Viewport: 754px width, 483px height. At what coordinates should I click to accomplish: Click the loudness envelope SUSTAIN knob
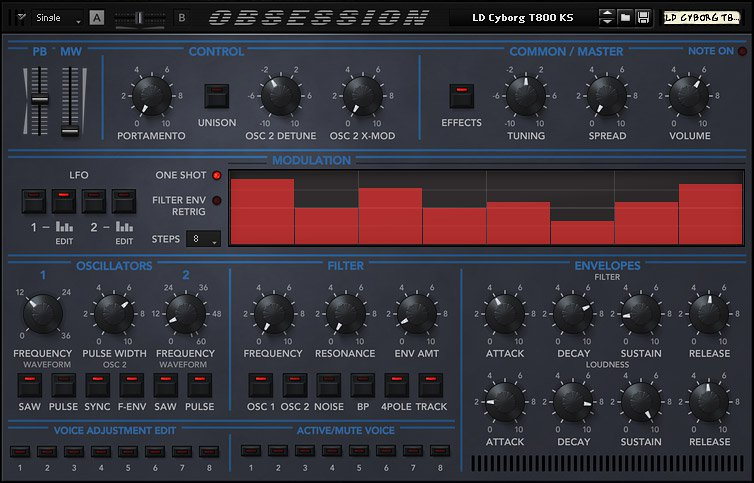pos(641,402)
